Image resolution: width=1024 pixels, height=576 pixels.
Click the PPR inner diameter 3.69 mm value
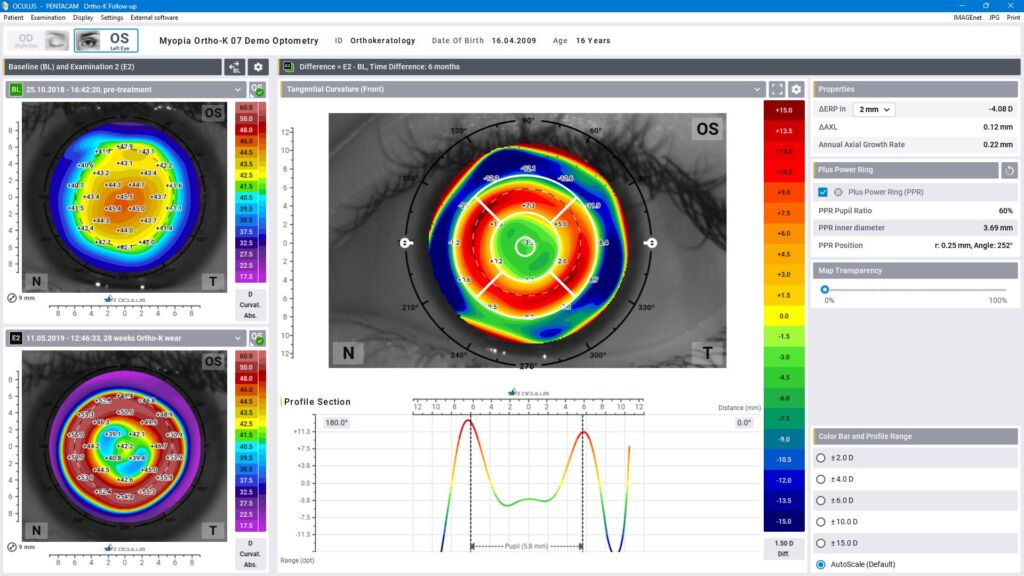[x=998, y=228]
